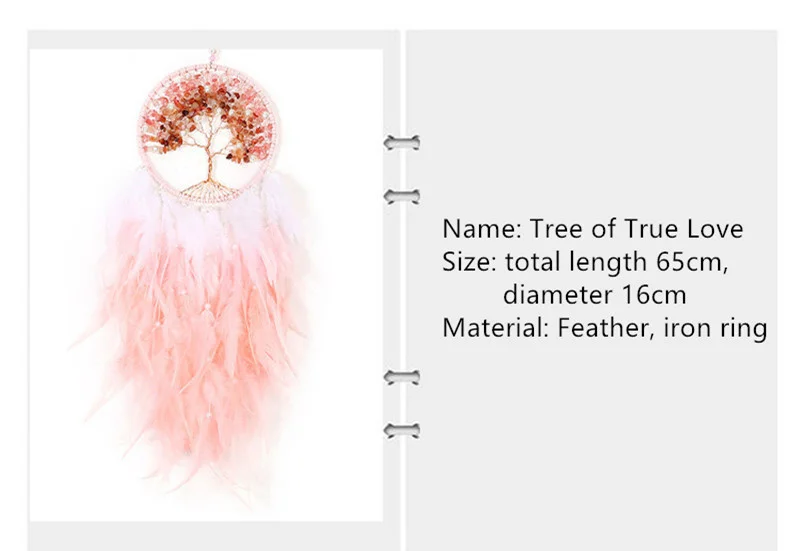Click the 'diameter 16cm' text line
800x551 pixels.
(x=594, y=295)
